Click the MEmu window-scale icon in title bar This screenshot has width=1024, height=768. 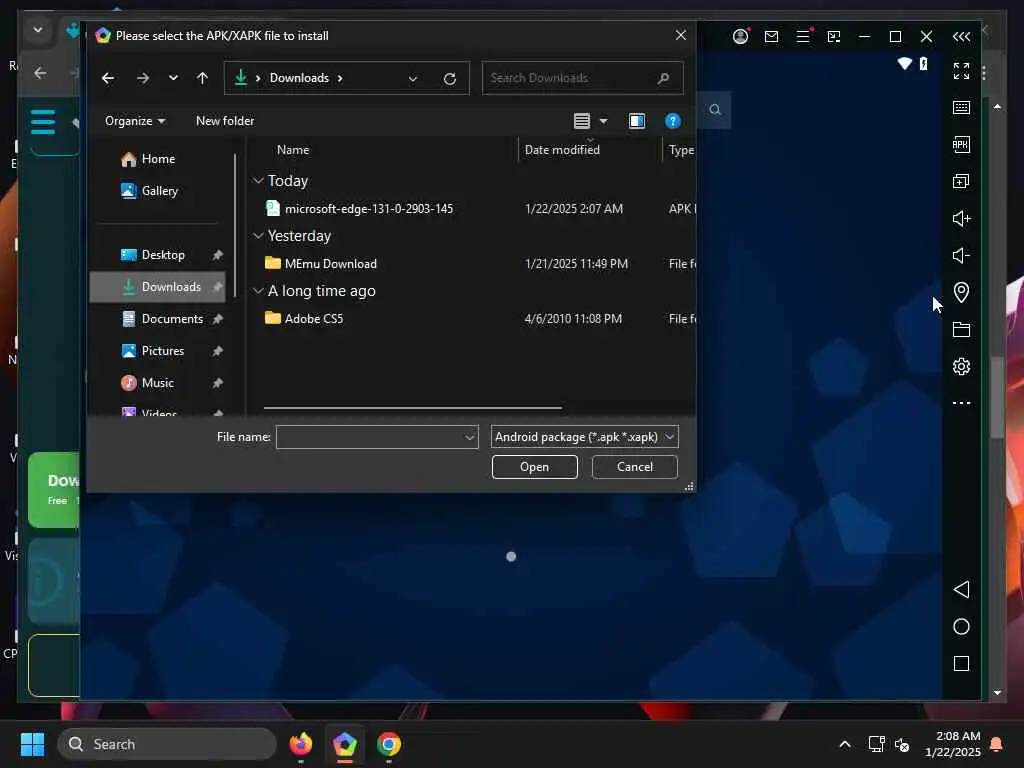(x=833, y=37)
